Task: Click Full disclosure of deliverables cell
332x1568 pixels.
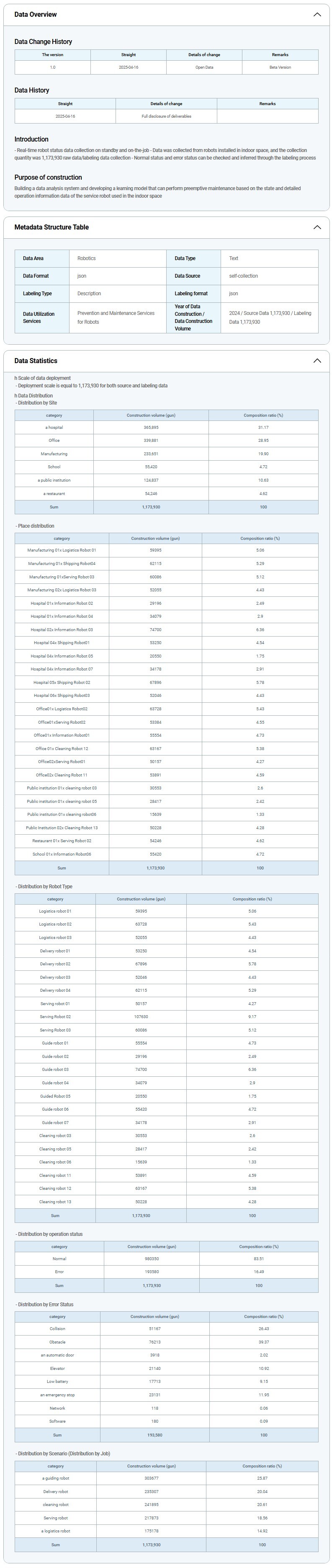Action: [166, 116]
